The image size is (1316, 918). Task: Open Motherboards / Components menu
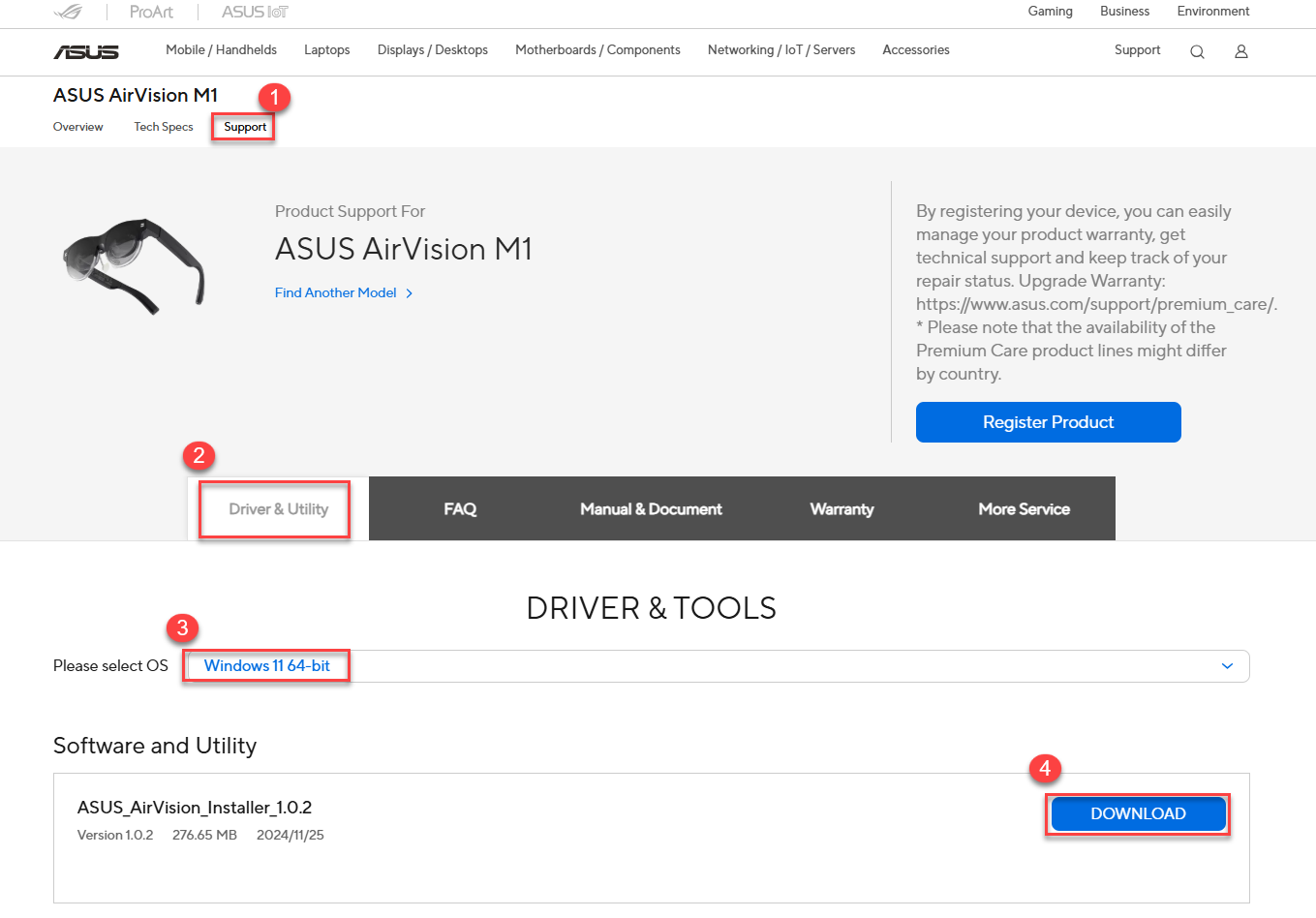[x=597, y=50]
